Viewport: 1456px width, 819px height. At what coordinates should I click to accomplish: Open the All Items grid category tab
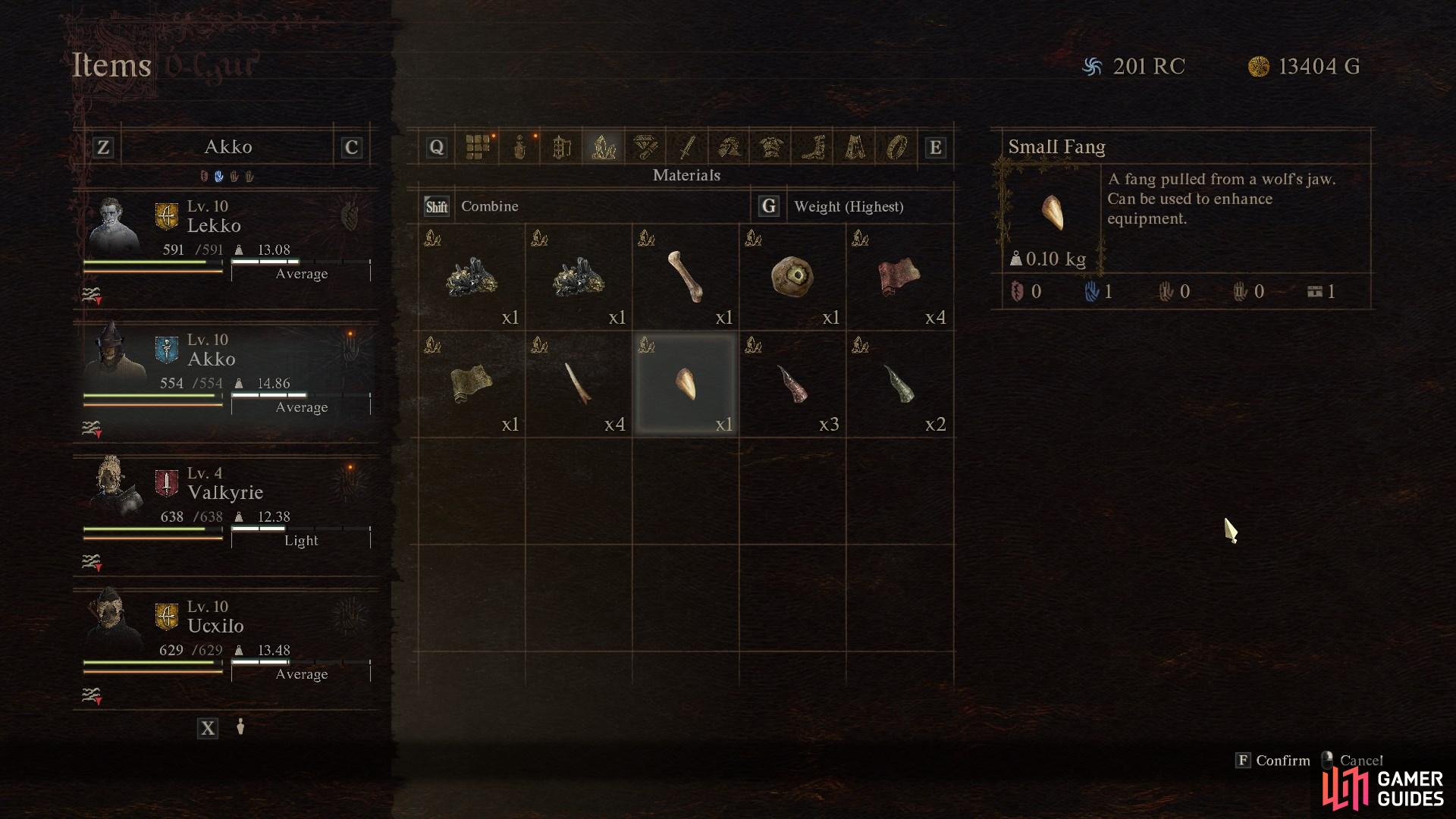pyautogui.click(x=478, y=147)
